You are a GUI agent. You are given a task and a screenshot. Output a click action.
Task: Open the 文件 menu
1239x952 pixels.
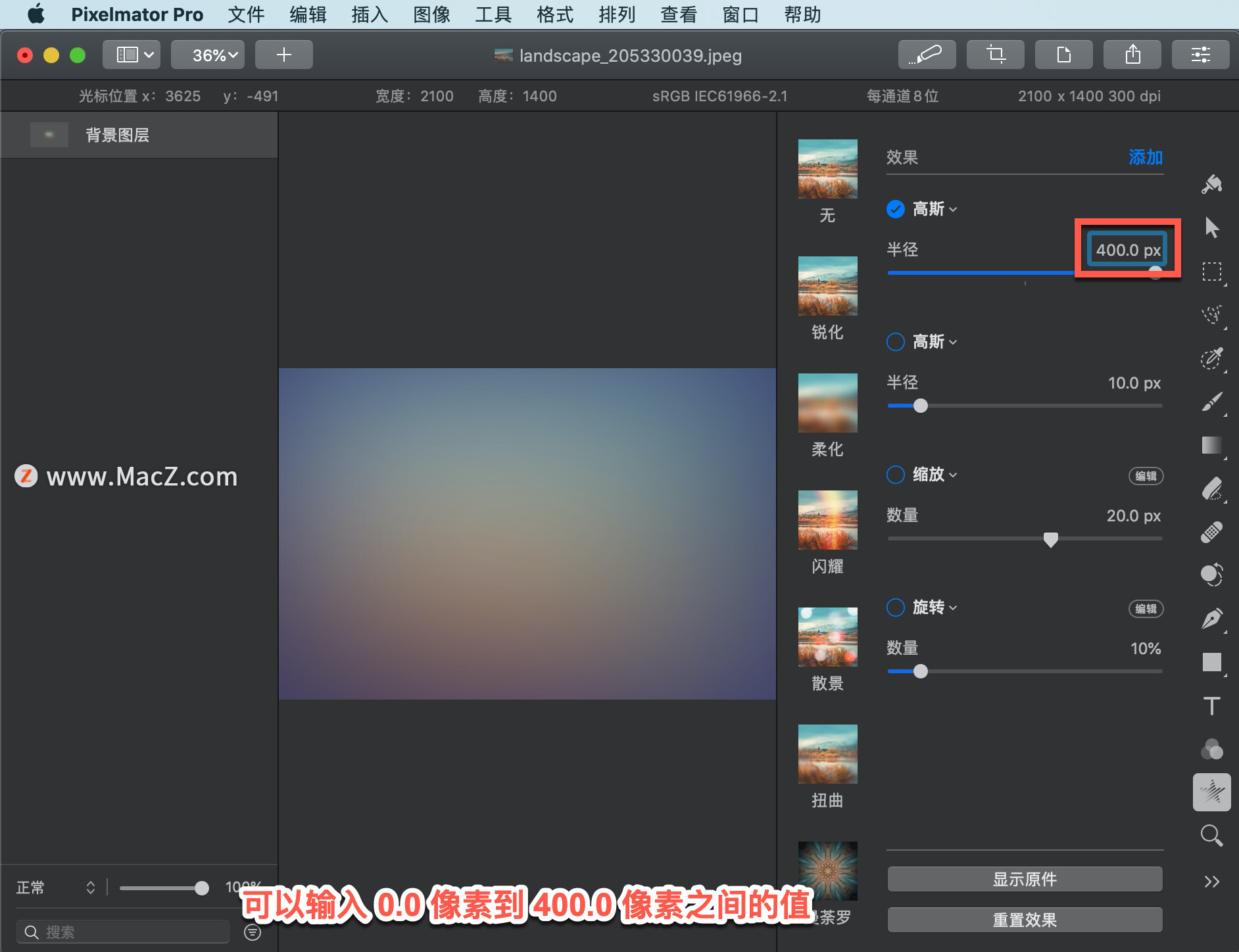[246, 14]
